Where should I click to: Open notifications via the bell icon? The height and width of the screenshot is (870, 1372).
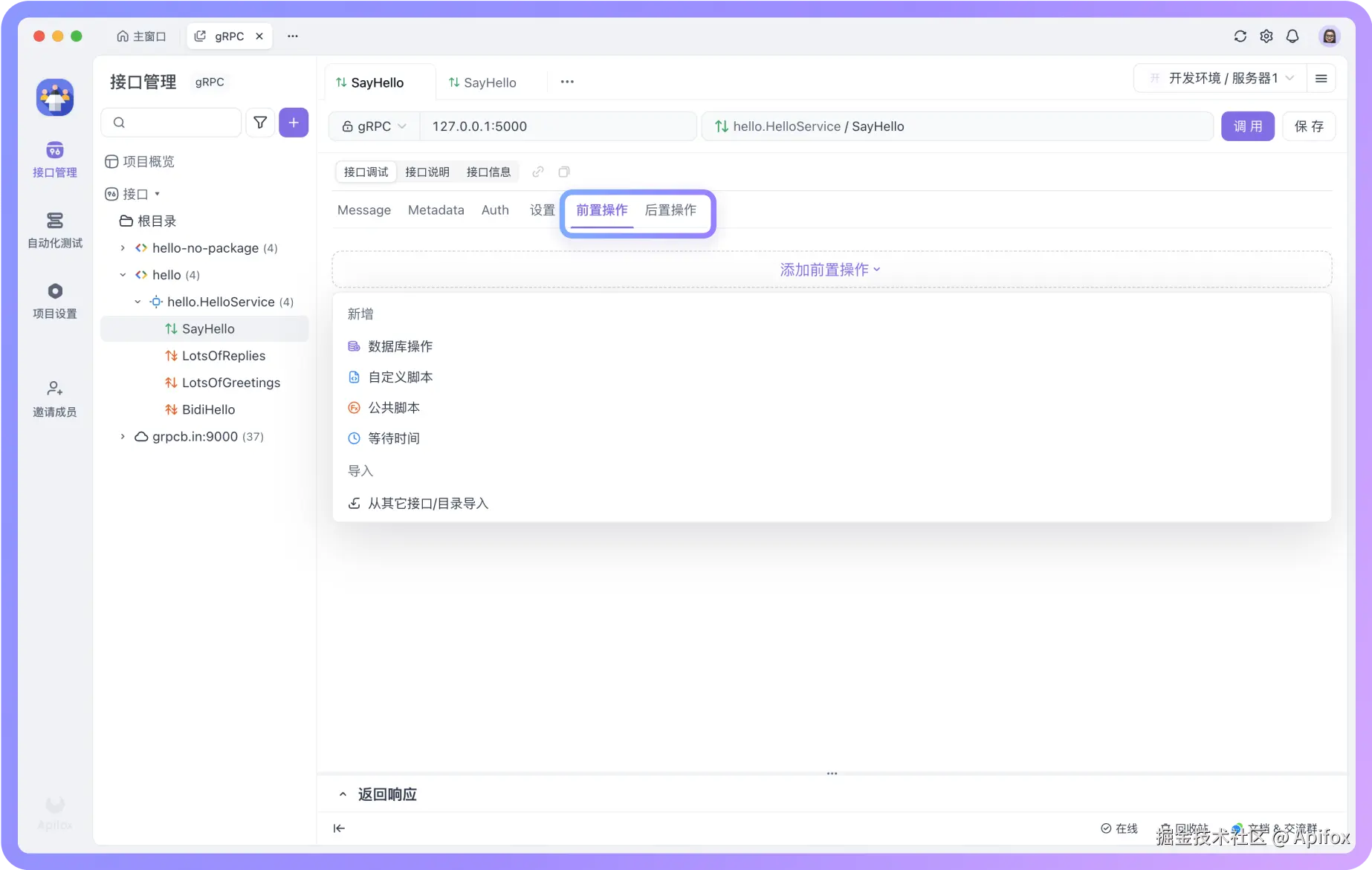1292,36
